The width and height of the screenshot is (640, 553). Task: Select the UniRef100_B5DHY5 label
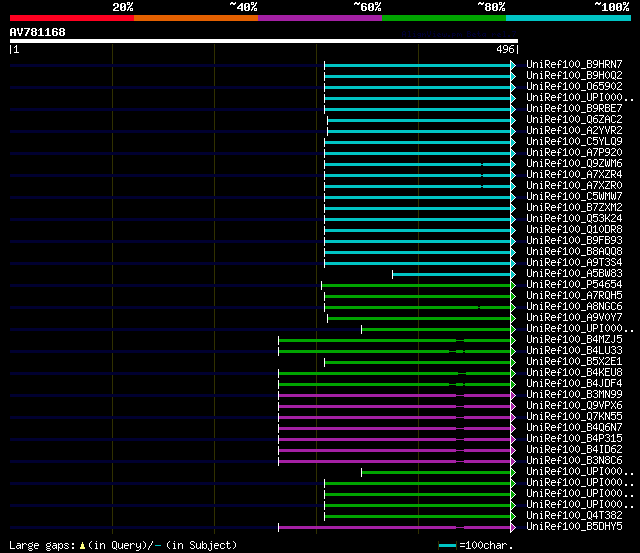pyautogui.click(x=574, y=527)
